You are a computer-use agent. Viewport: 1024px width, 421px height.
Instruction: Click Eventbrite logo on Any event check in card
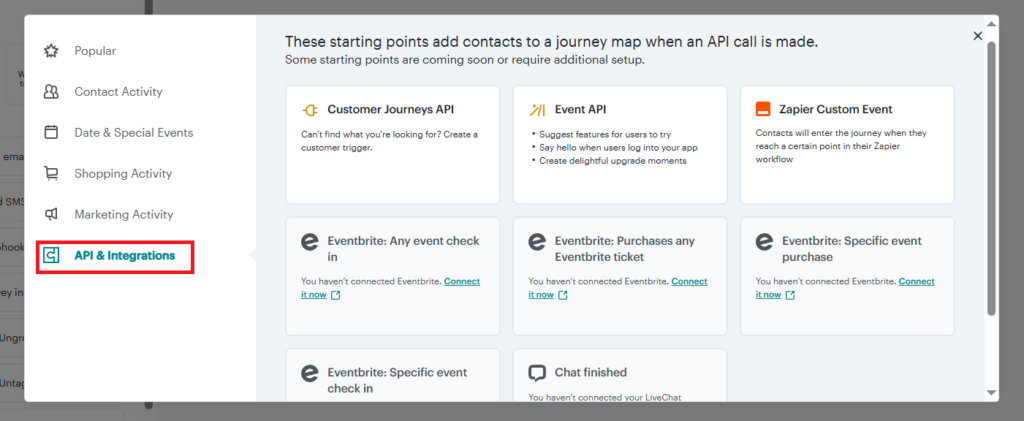click(310, 242)
